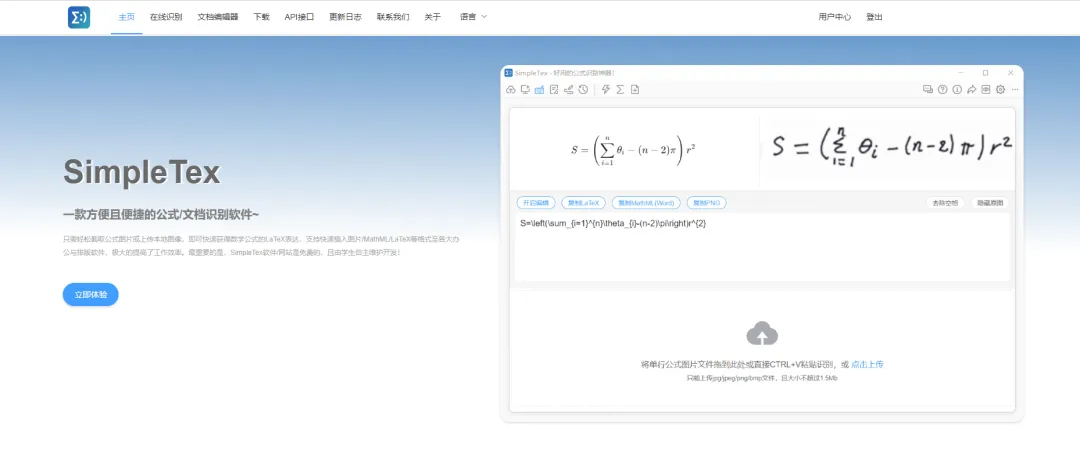Open the 更新日志 changelog menu item
This screenshot has width=1080, height=449.
click(345, 17)
